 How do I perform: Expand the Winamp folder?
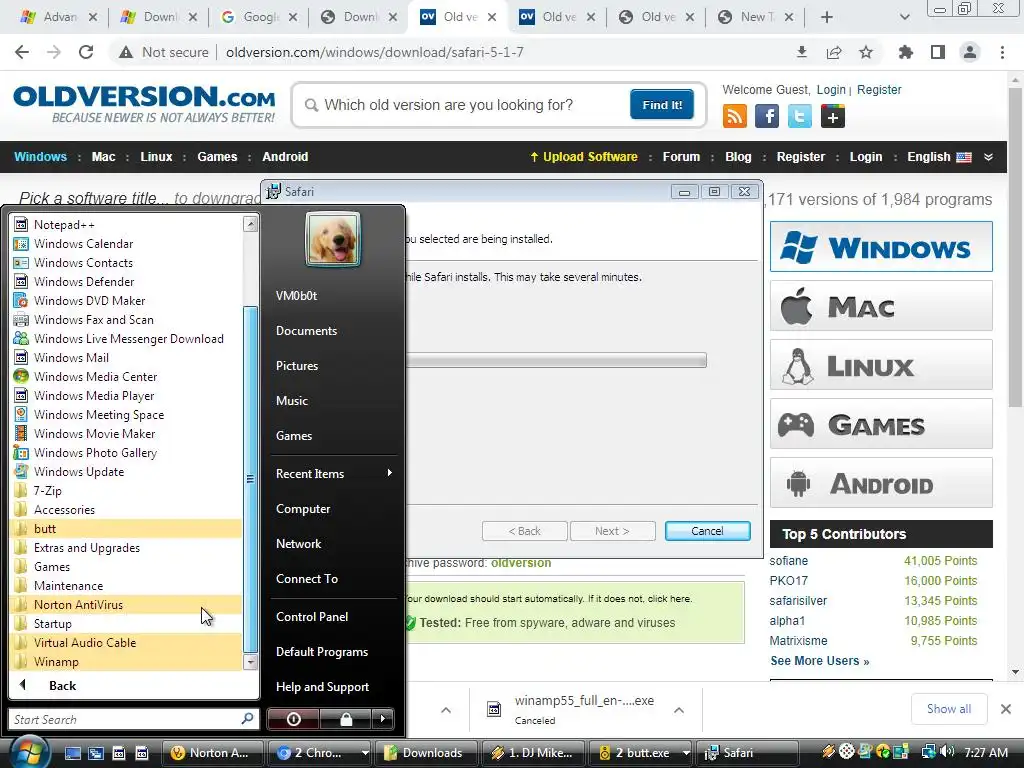(x=56, y=662)
